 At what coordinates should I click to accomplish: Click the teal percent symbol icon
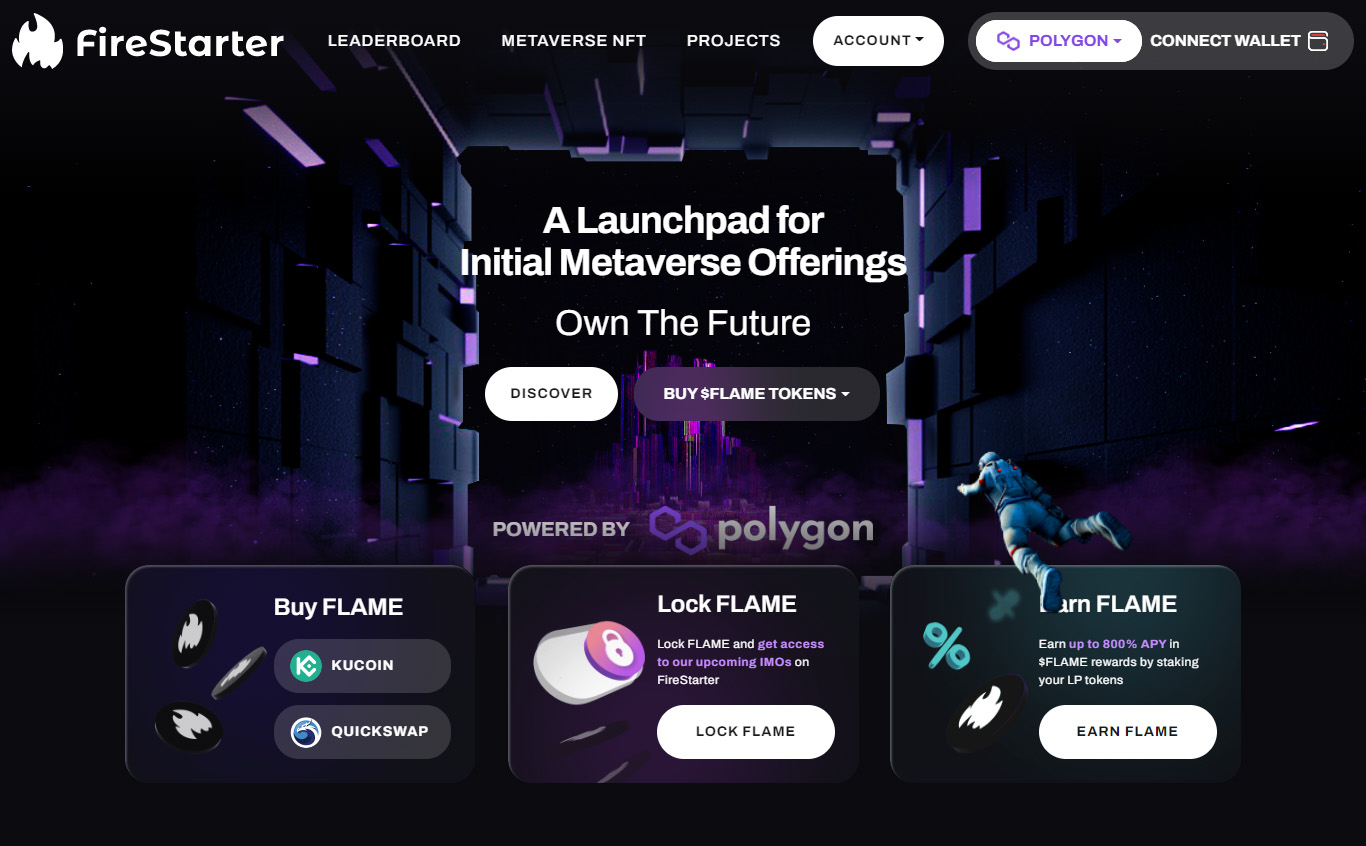(x=946, y=645)
